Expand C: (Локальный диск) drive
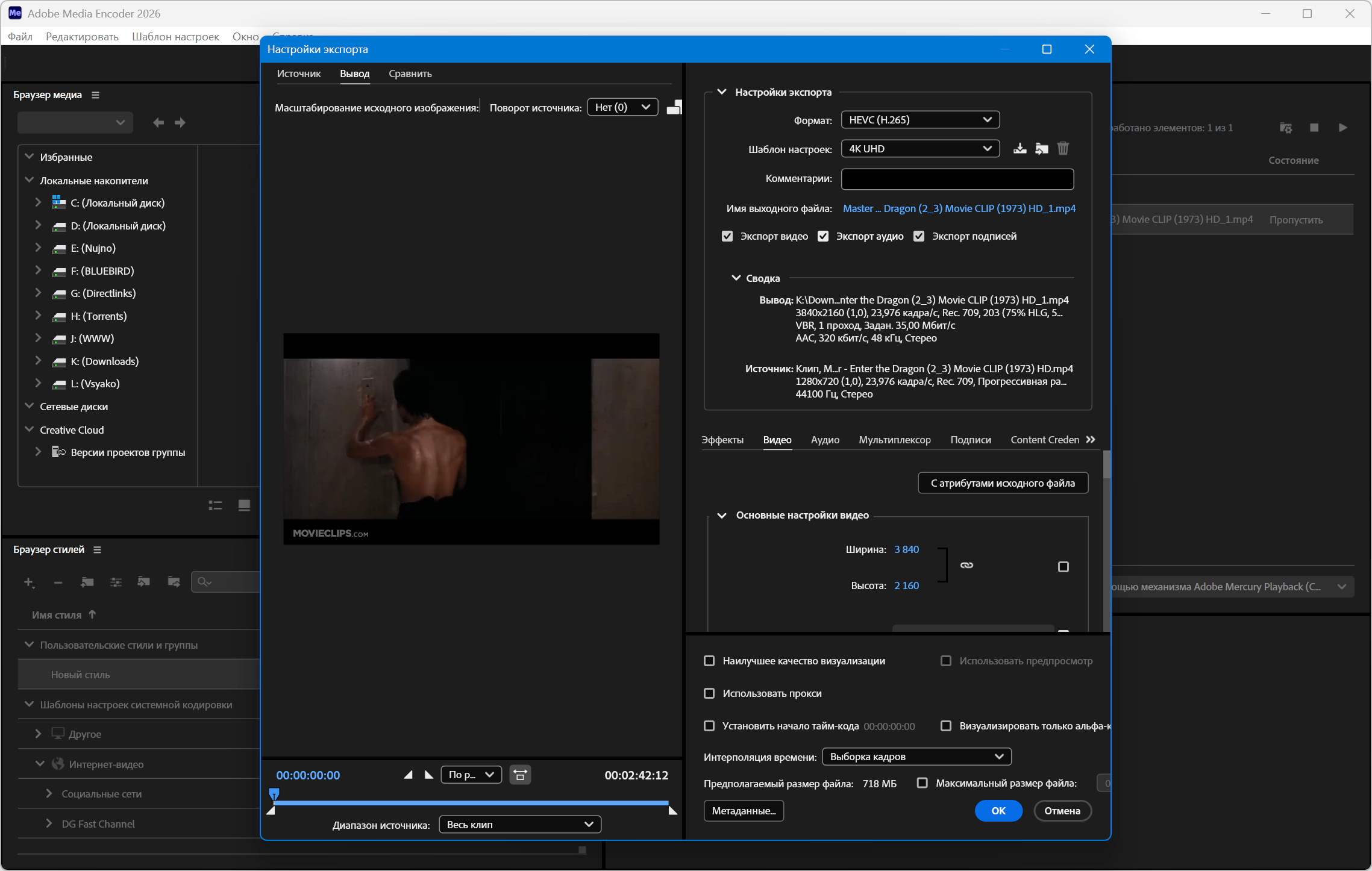Viewport: 1372px width, 871px height. pyautogui.click(x=38, y=203)
